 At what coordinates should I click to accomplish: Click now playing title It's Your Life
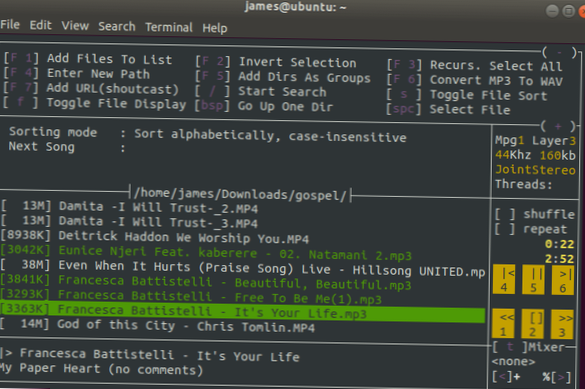point(160,355)
